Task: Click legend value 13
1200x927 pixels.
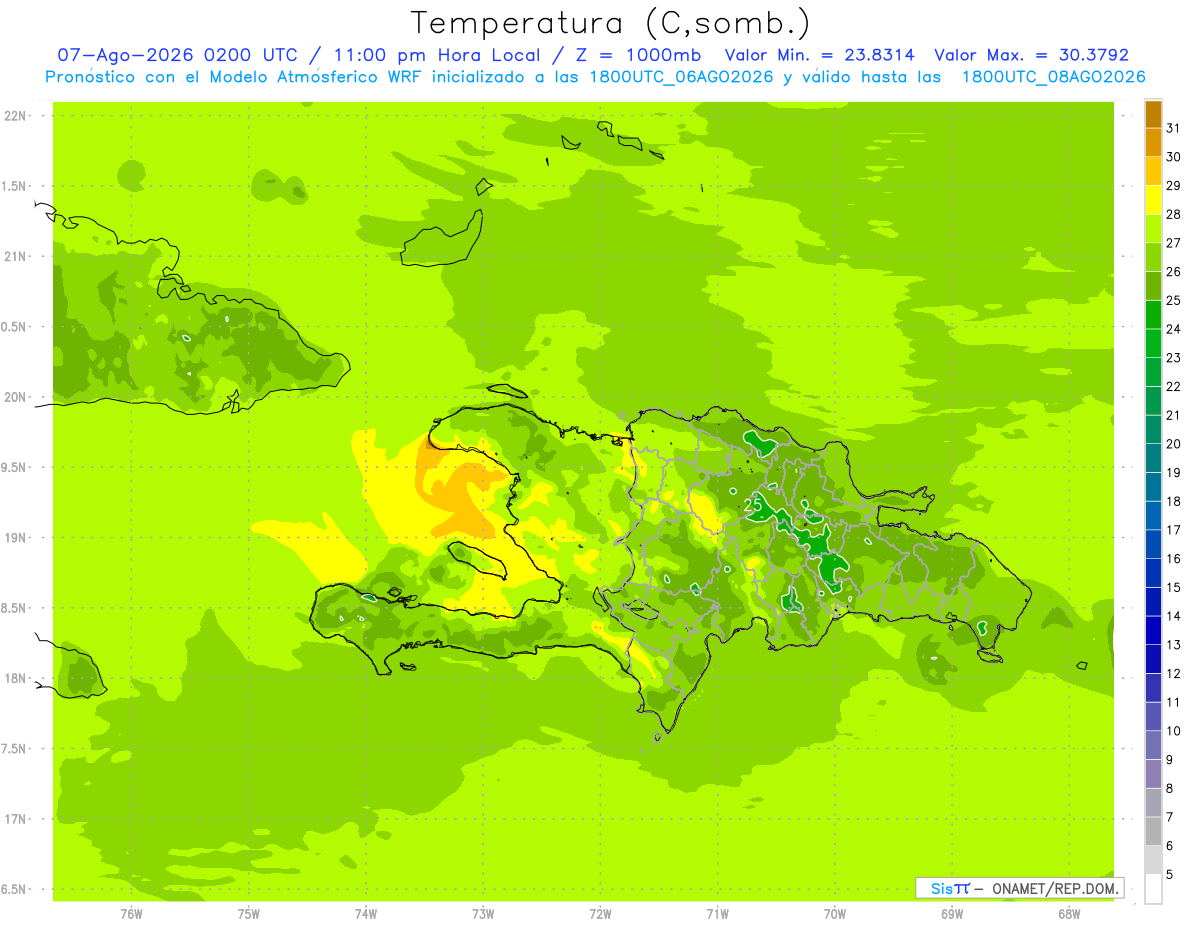Action: click(x=1174, y=645)
